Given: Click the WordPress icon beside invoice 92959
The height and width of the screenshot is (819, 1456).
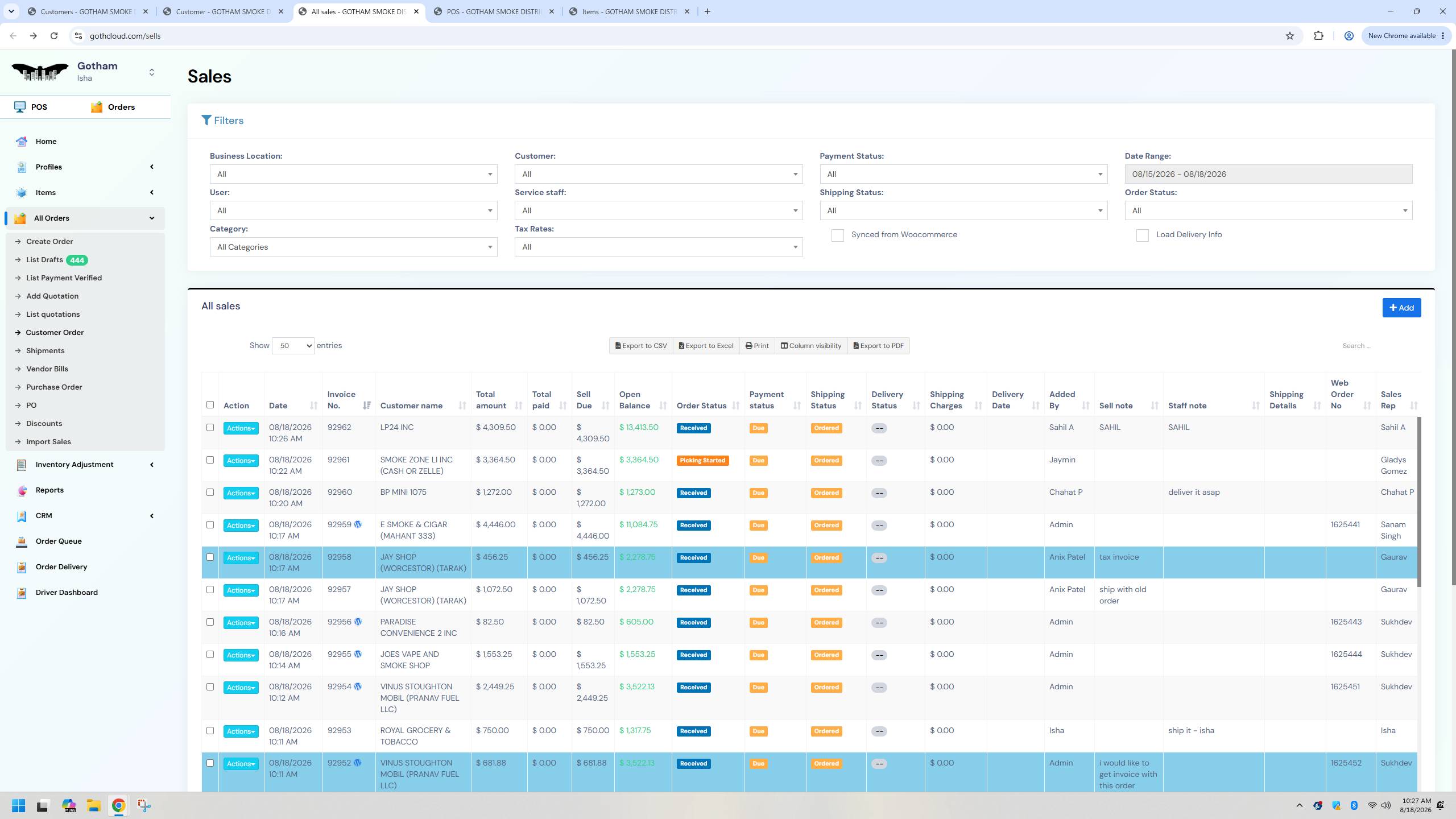Looking at the screenshot, I should click(358, 524).
